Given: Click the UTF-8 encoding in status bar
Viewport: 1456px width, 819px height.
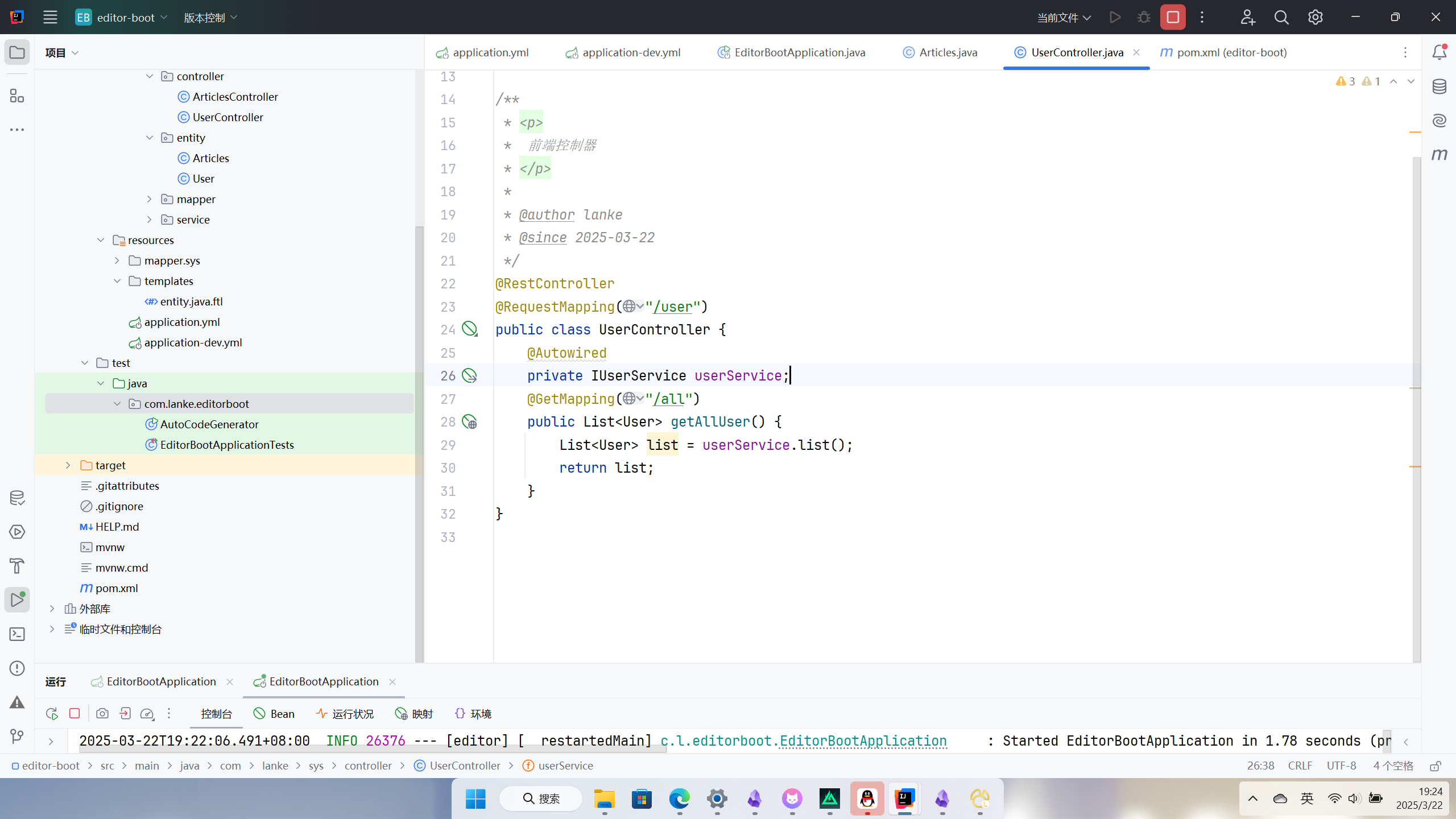Looking at the screenshot, I should coord(1341,766).
